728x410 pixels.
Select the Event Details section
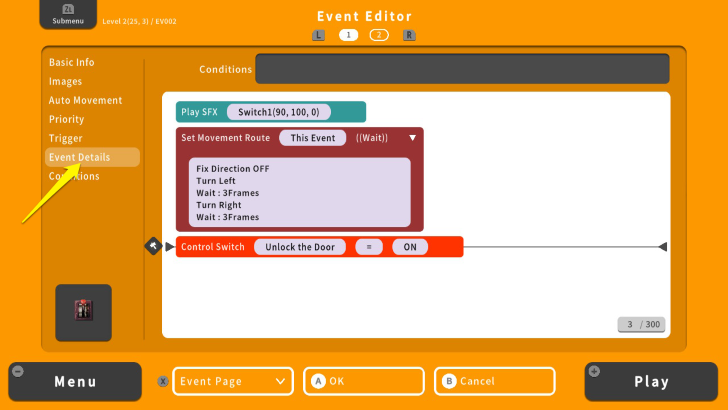(x=92, y=157)
